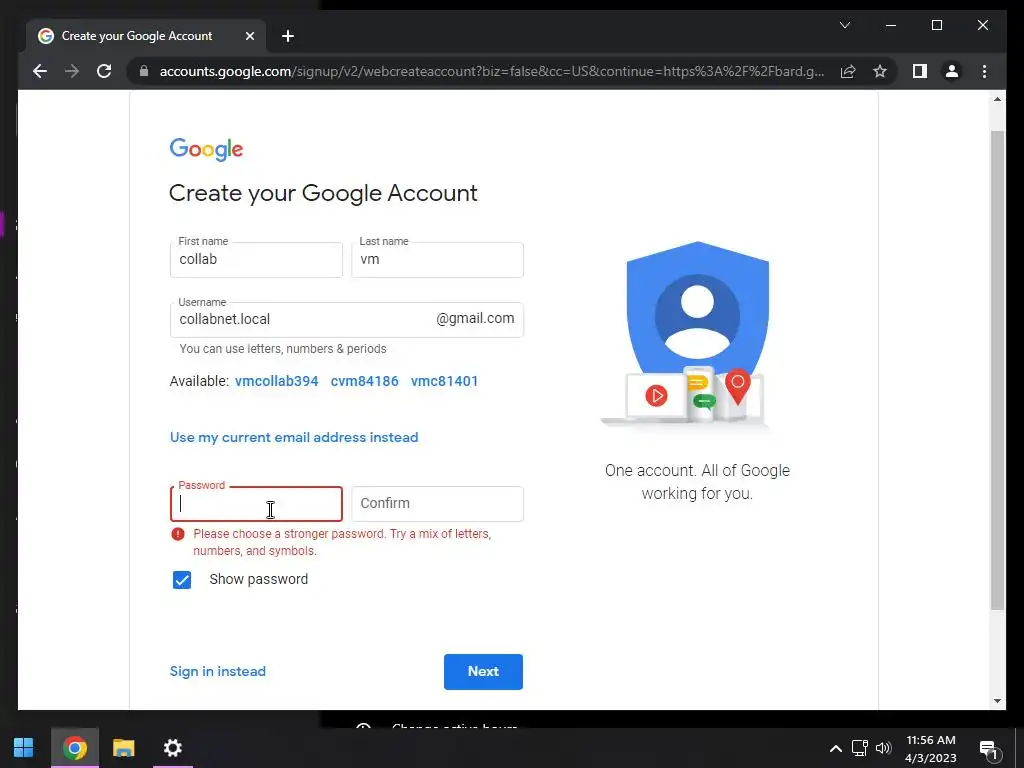Open the taskbar clock and date
The width and height of the screenshot is (1024, 768).
[931, 749]
